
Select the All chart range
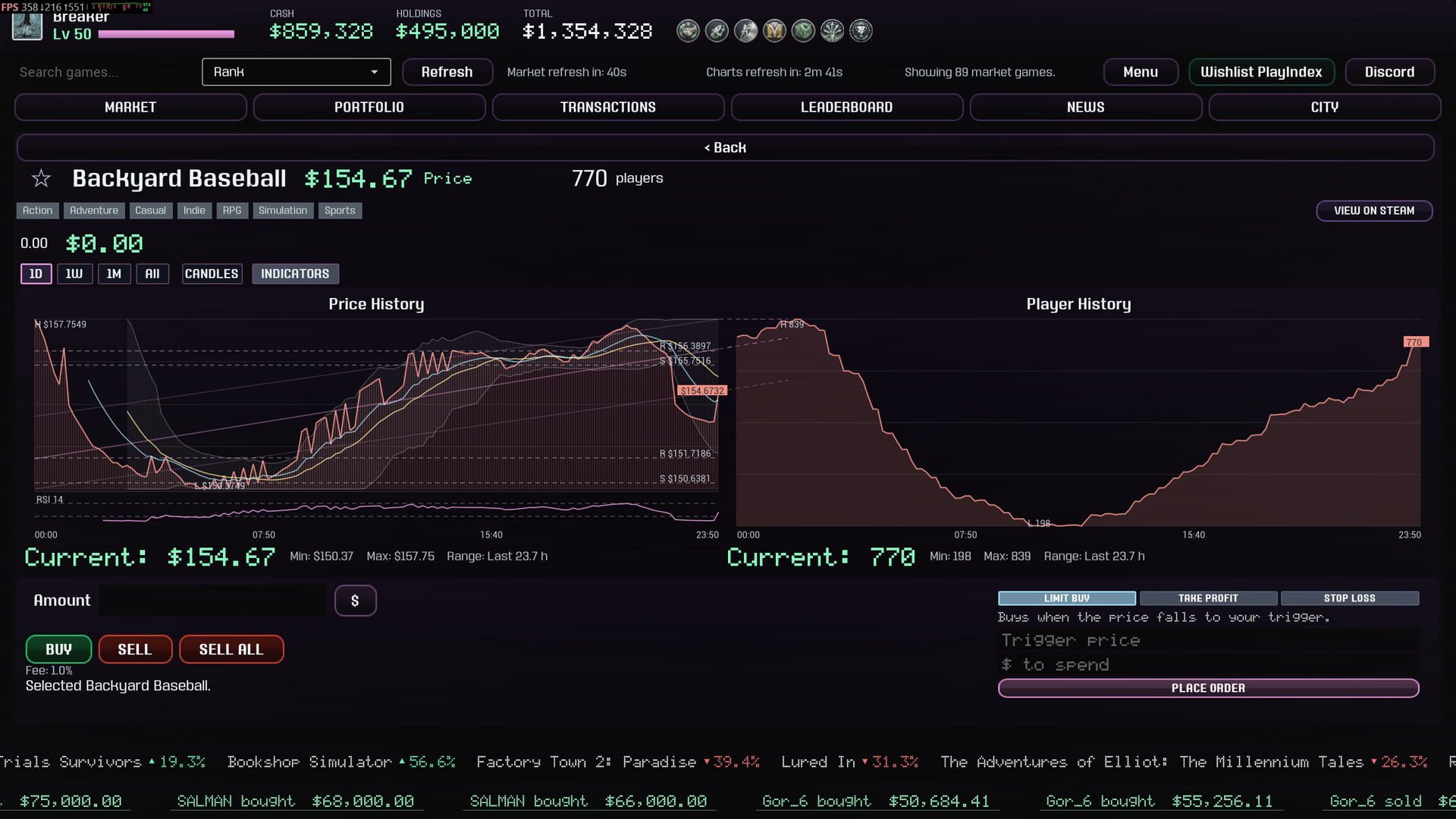(x=152, y=274)
